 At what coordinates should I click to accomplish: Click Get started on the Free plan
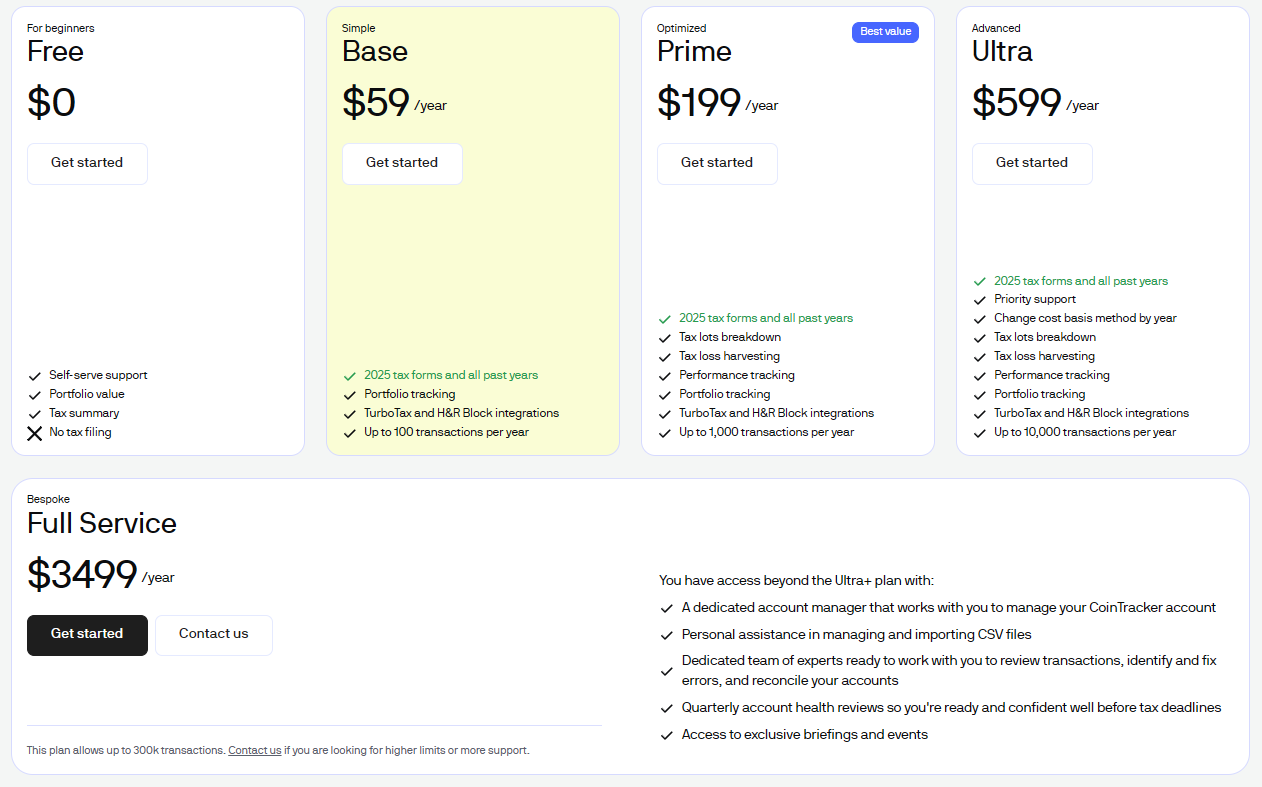tap(87, 163)
